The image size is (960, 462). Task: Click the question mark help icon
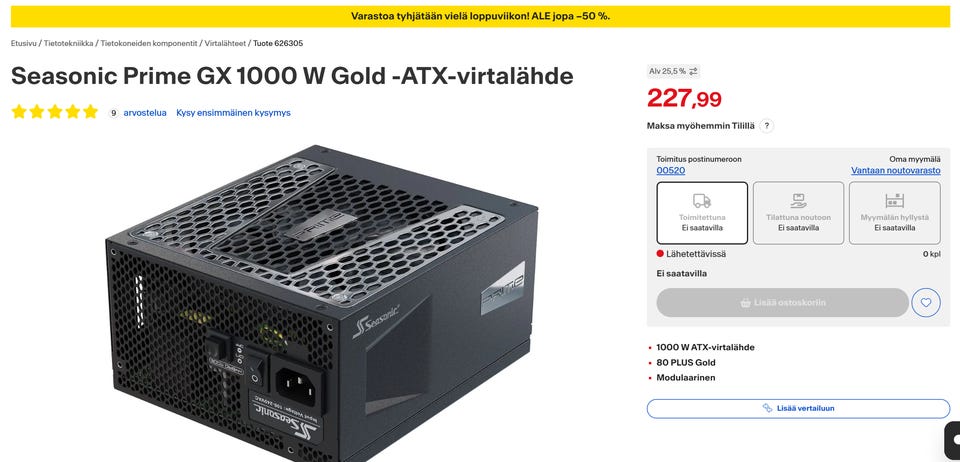click(767, 126)
